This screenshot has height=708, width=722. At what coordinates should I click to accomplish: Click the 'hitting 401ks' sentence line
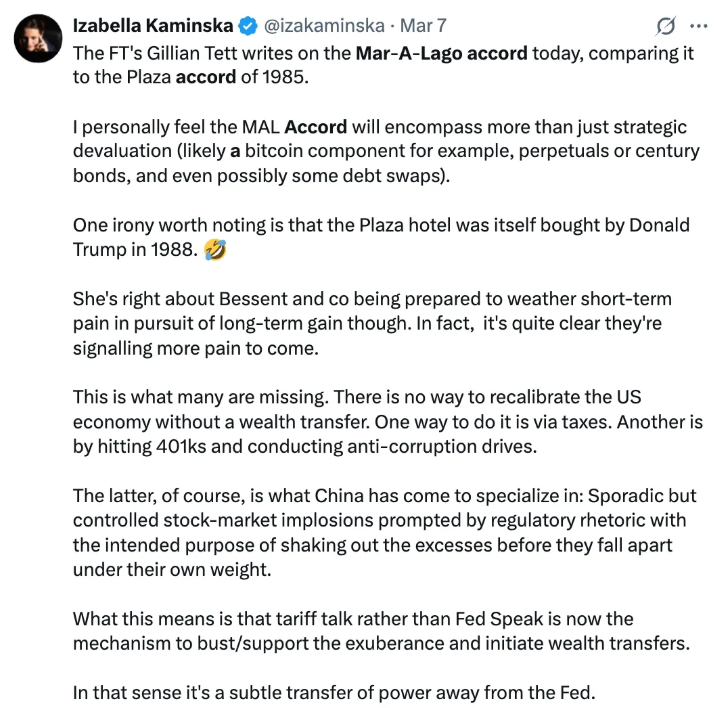click(305, 447)
